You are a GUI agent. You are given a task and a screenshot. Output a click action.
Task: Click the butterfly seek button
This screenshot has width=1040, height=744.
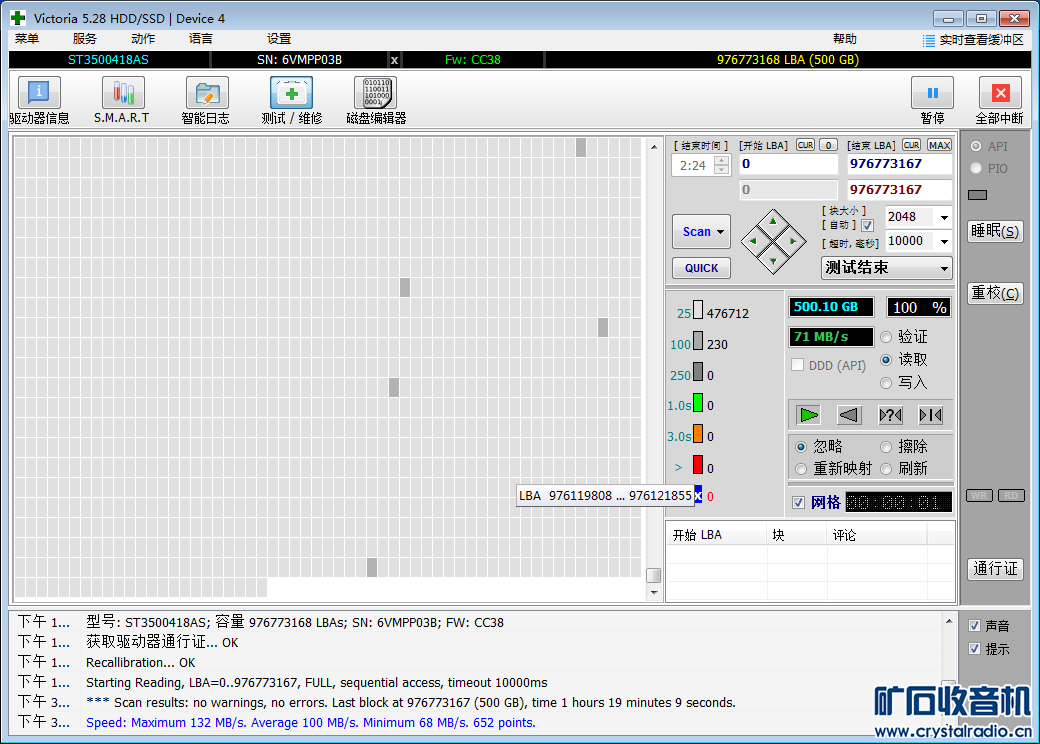coord(931,415)
